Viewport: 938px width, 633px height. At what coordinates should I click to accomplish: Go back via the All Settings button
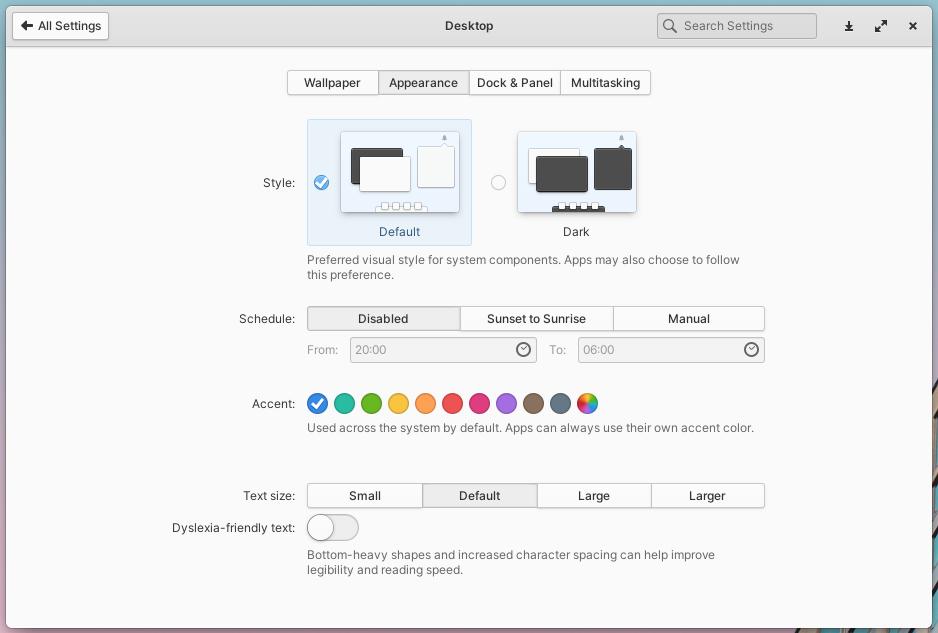pyautogui.click(x=60, y=25)
